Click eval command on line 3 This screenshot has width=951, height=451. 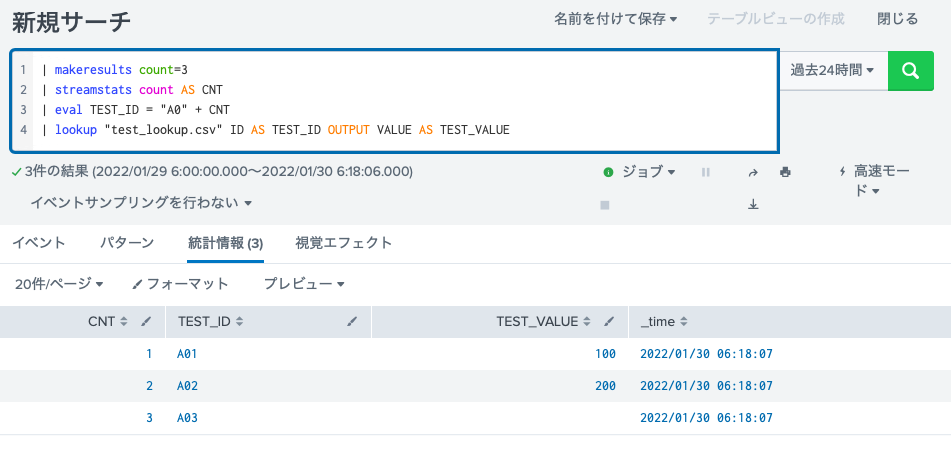click(69, 110)
